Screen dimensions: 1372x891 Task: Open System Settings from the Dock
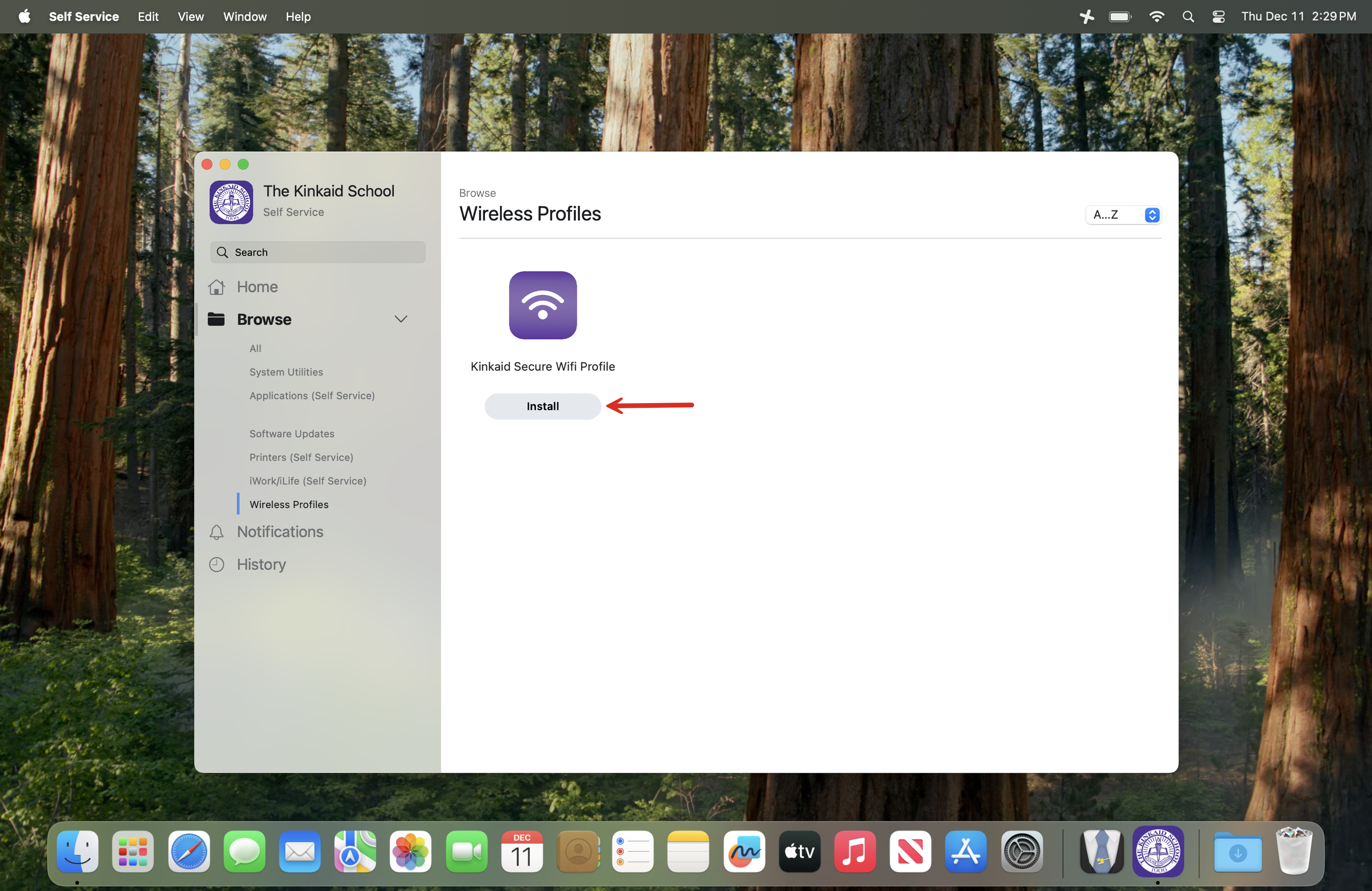click(1021, 851)
